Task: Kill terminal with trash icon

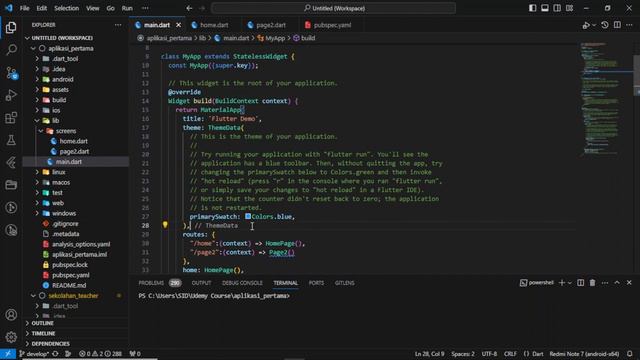Action: 592,282
